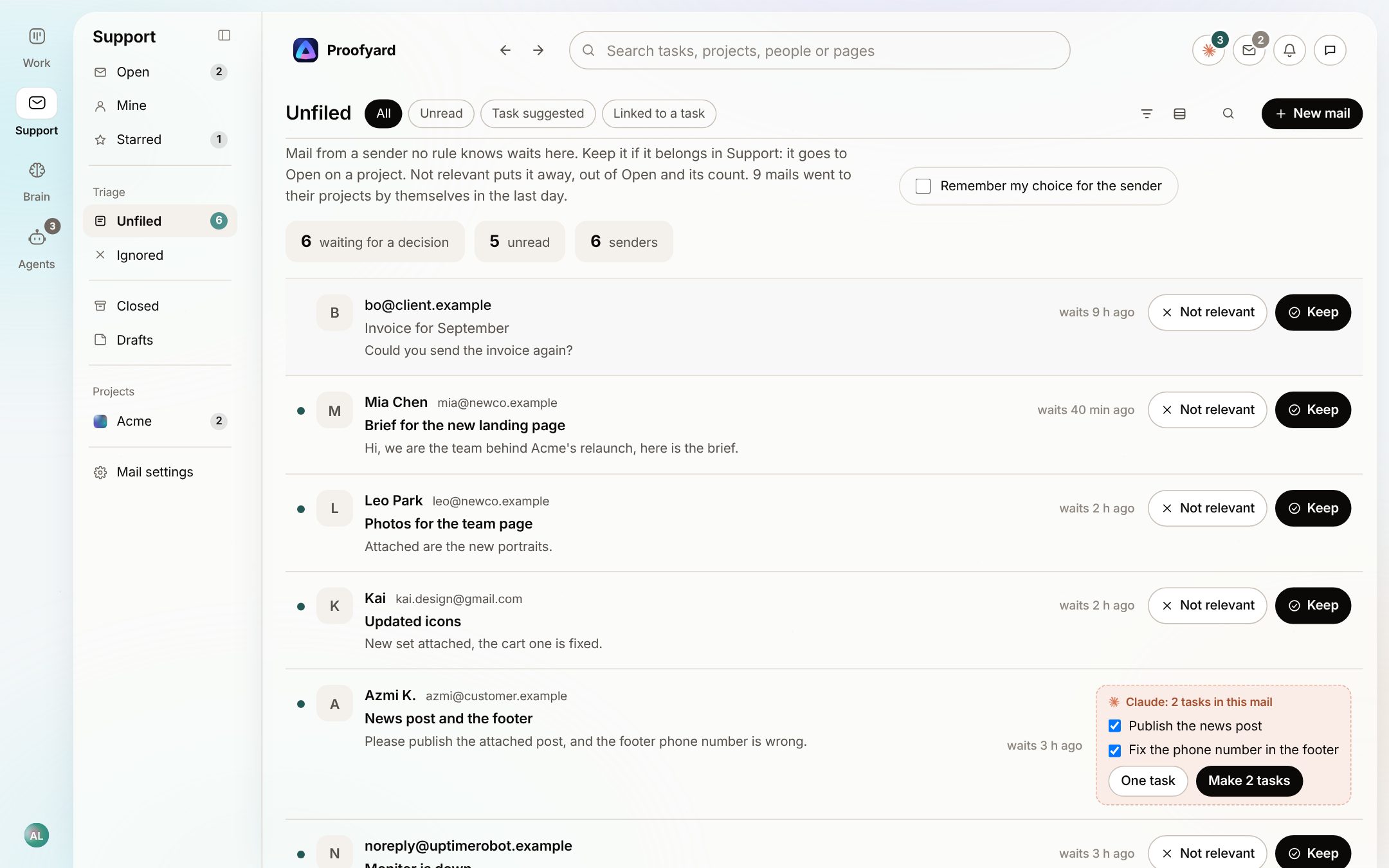Keep Leo Park's Photos for the team page
The width and height of the screenshot is (1389, 868).
[1312, 509]
